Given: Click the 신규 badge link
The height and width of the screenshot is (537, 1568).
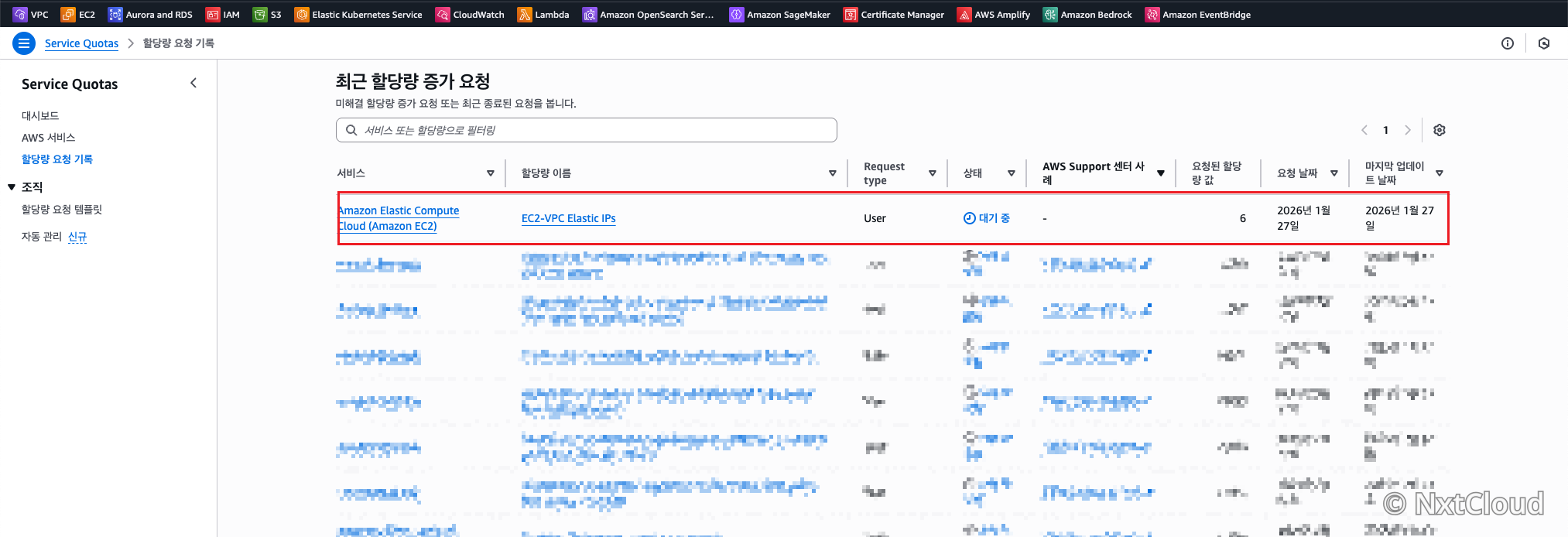Looking at the screenshot, I should coord(77,236).
